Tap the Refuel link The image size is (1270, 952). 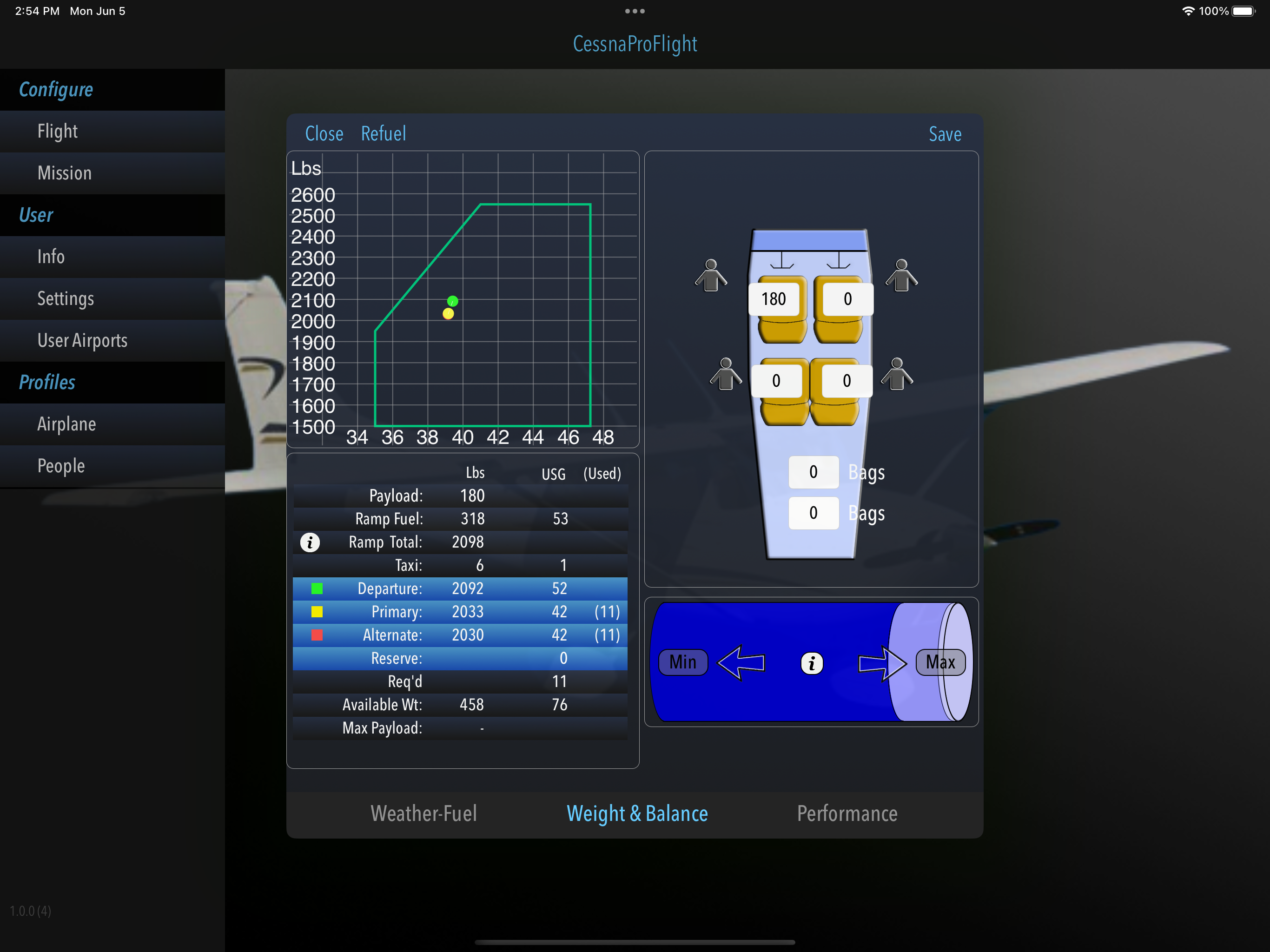[383, 134]
